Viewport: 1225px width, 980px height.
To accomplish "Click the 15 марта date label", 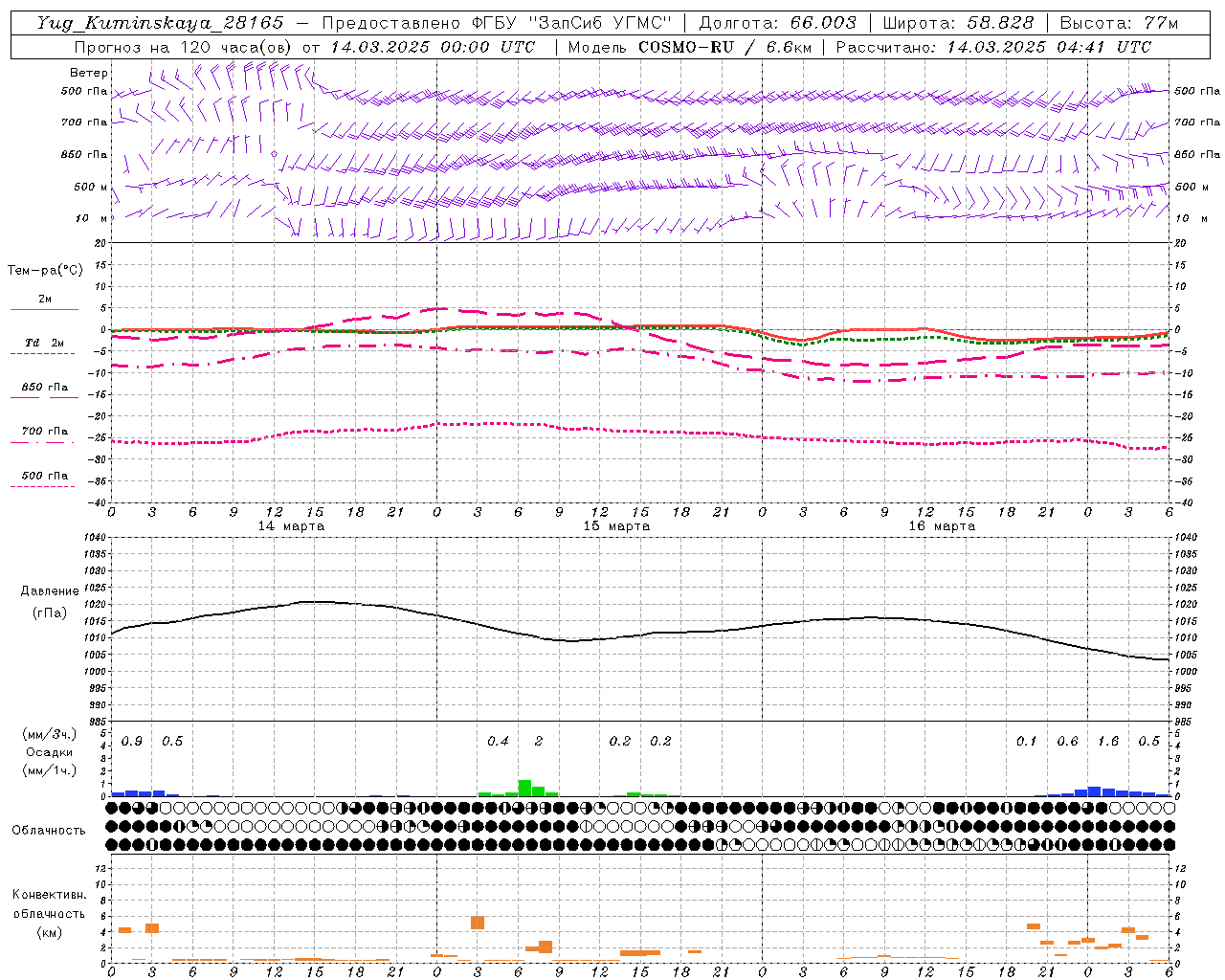I will click(x=617, y=526).
